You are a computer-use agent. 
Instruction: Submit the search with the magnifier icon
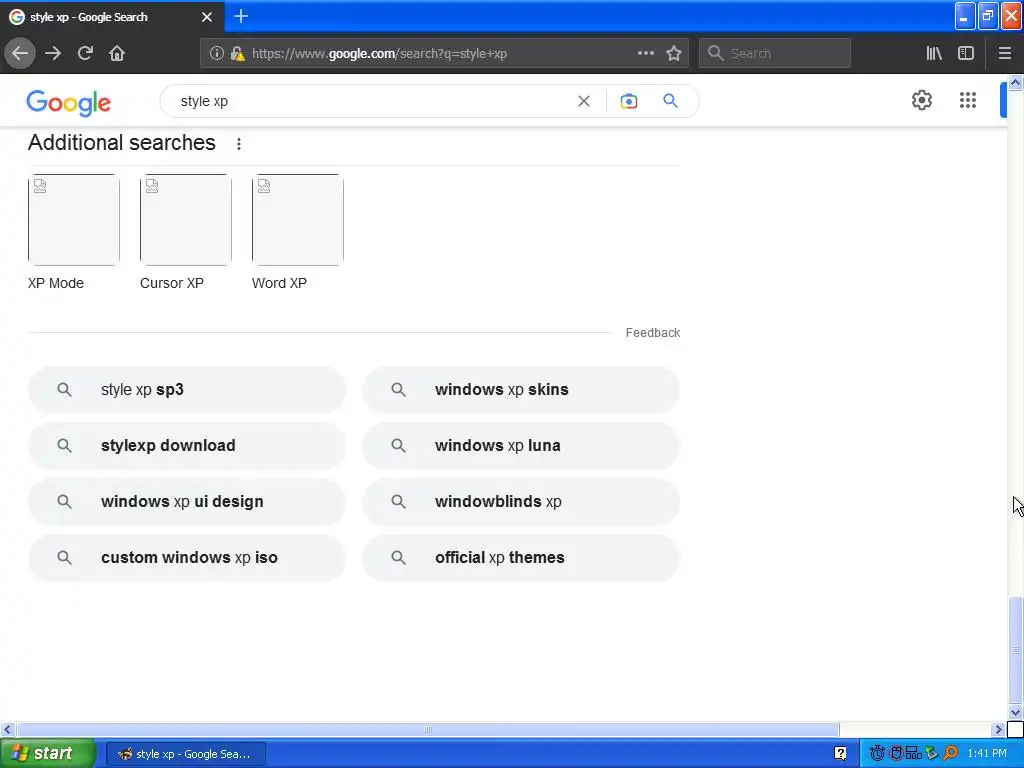point(670,101)
